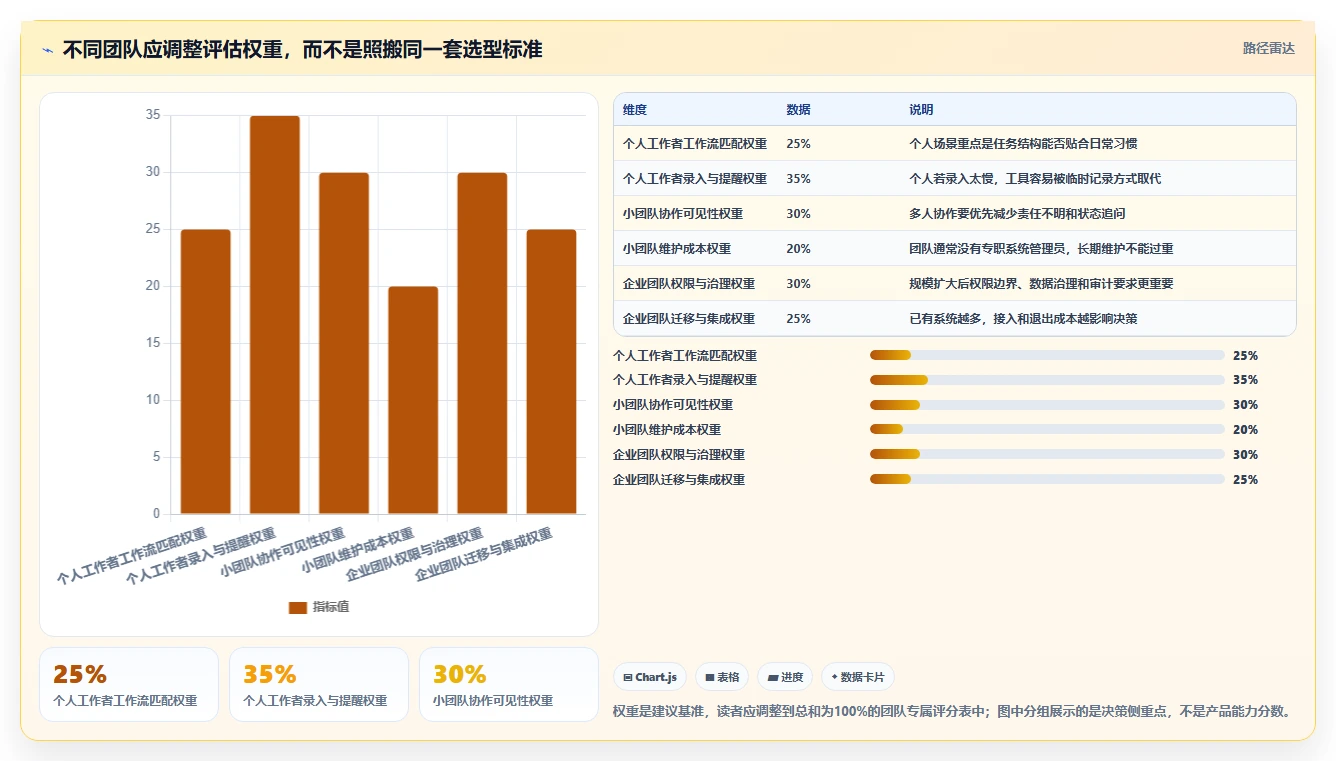Click the 30% progress bar for 企业团队权限与治理权重

[x=1047, y=455]
